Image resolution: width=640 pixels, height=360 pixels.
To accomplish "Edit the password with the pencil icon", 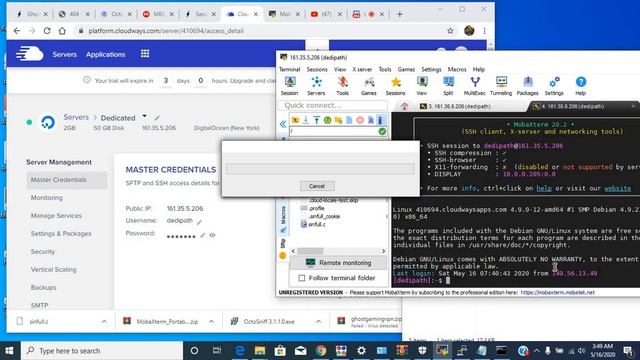I will (x=202, y=235).
